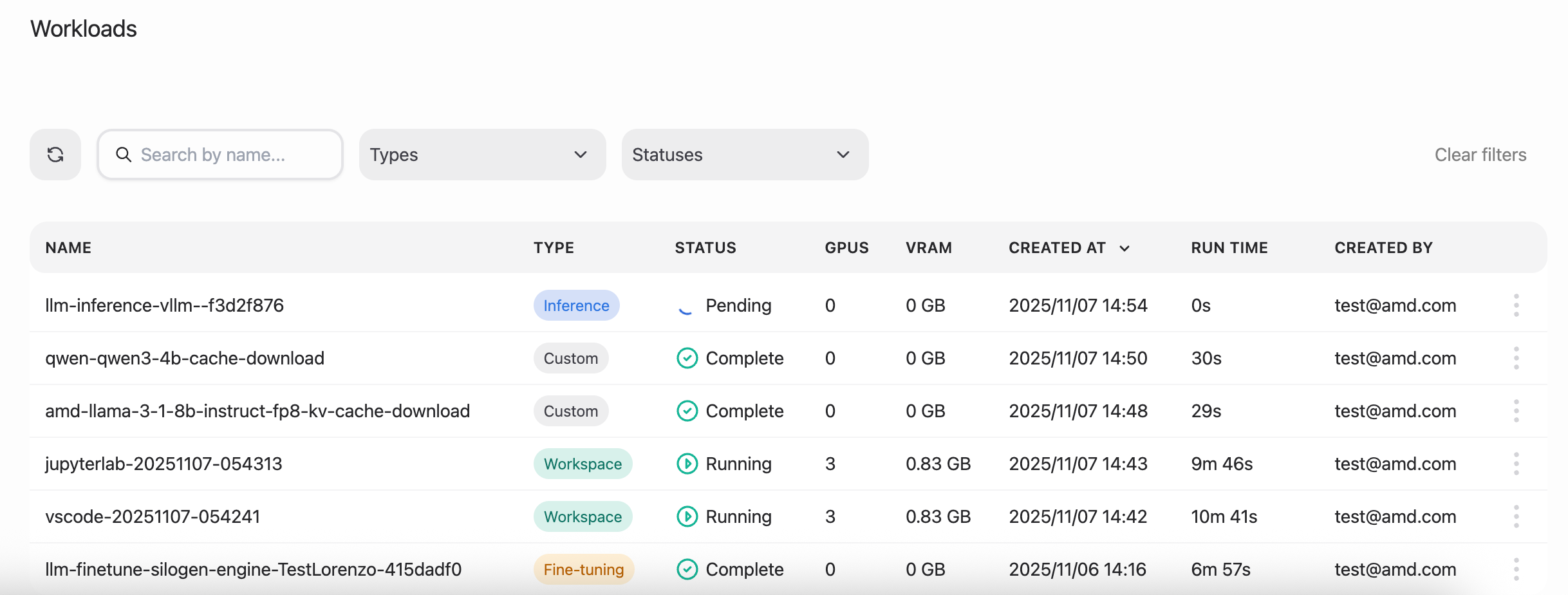Click the NAME column header
This screenshot has height=595, width=1568.
pos(68,247)
